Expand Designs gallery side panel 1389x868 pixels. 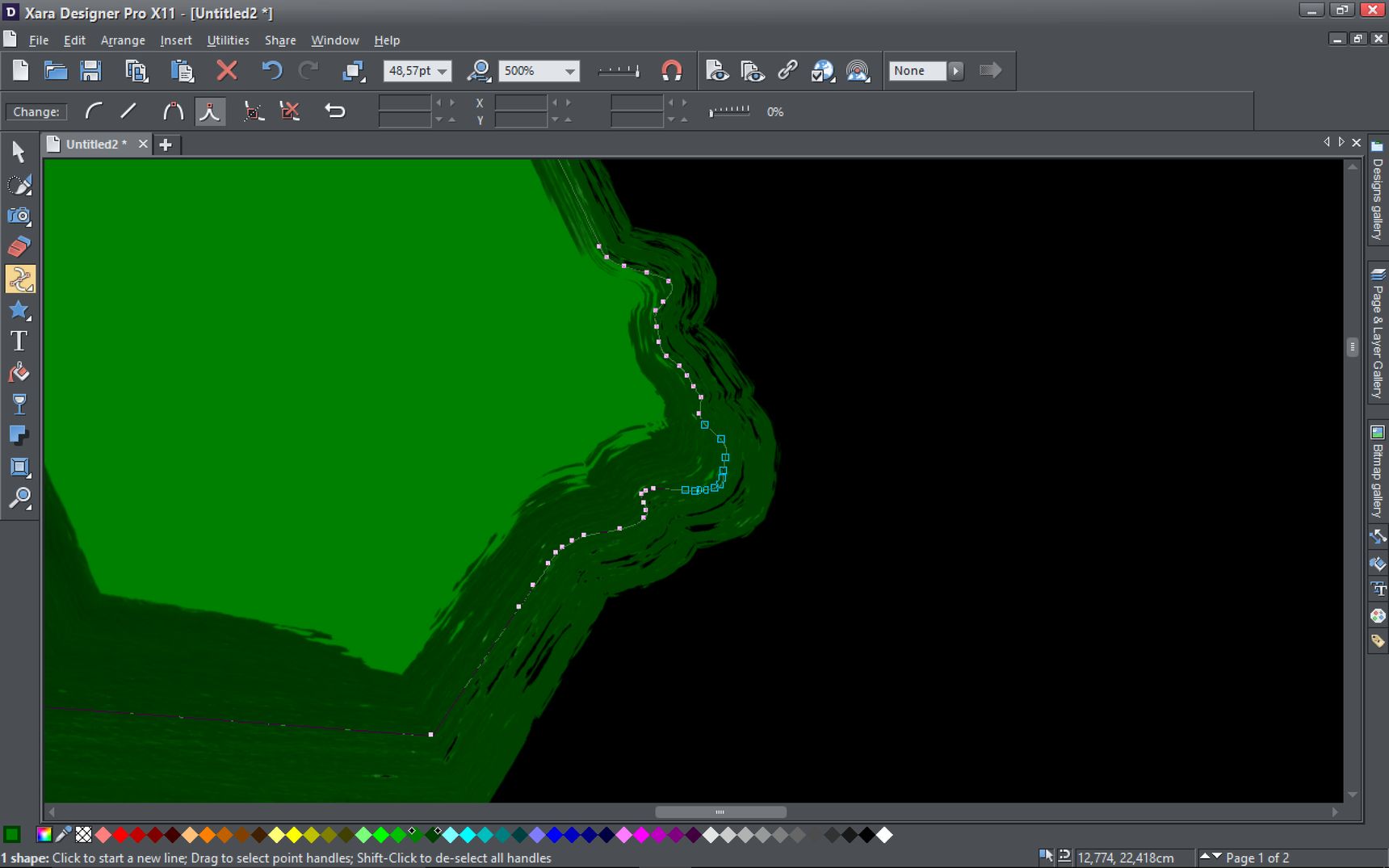point(1378,190)
